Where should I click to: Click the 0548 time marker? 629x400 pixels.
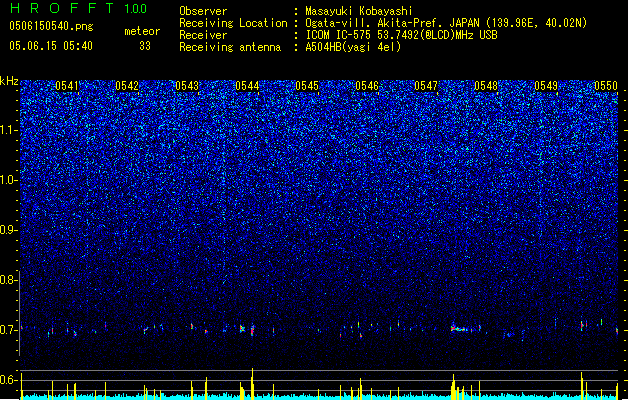(x=486, y=86)
